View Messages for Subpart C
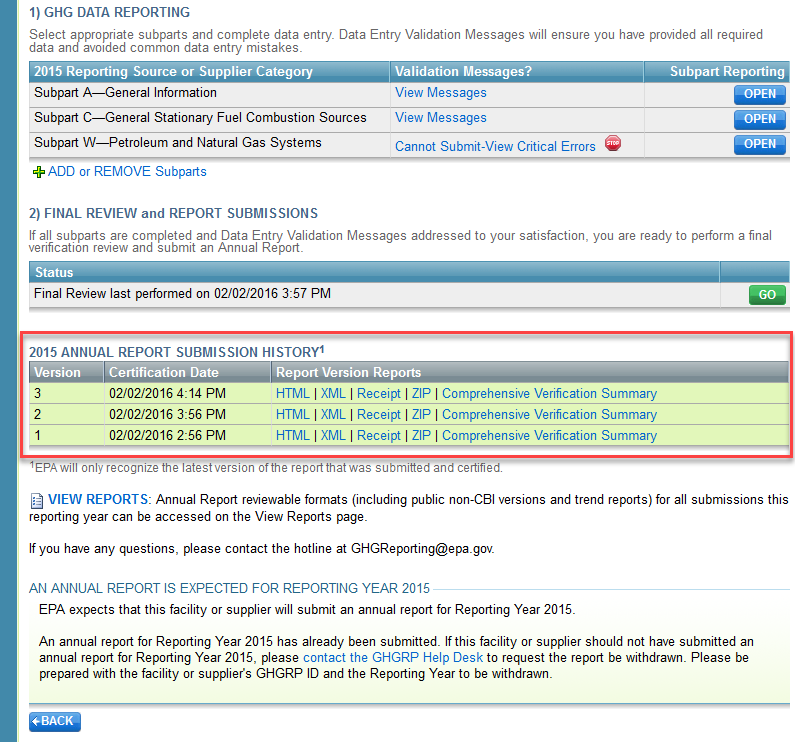795x742 pixels. point(440,118)
